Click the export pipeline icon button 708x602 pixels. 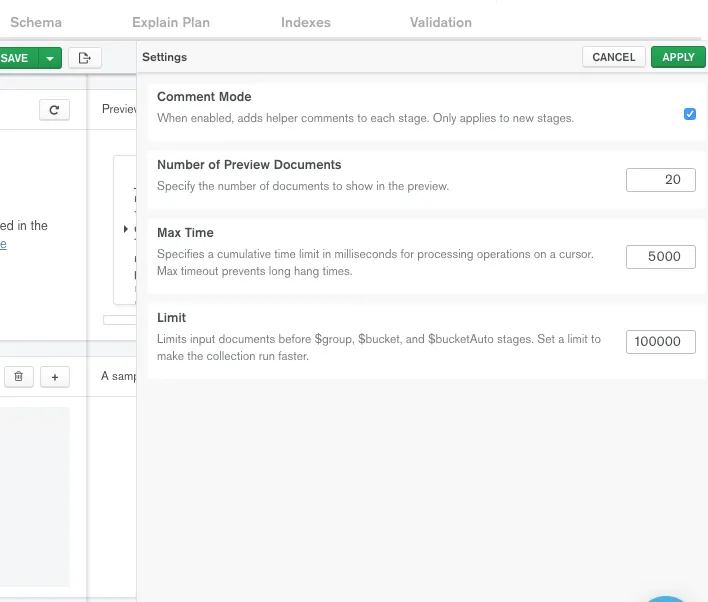85,58
